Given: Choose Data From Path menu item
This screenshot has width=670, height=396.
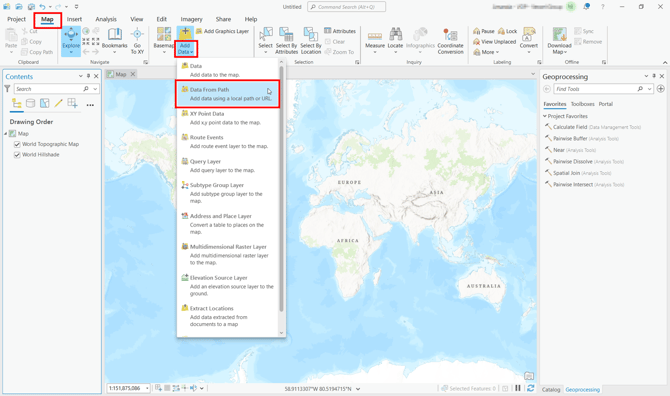Looking at the screenshot, I should [228, 94].
